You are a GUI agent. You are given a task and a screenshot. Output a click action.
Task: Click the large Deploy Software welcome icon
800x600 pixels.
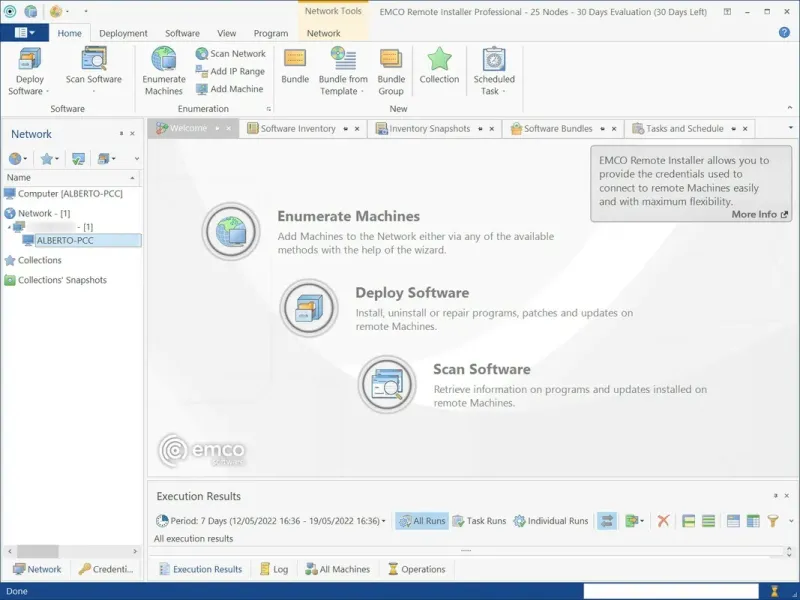point(309,308)
